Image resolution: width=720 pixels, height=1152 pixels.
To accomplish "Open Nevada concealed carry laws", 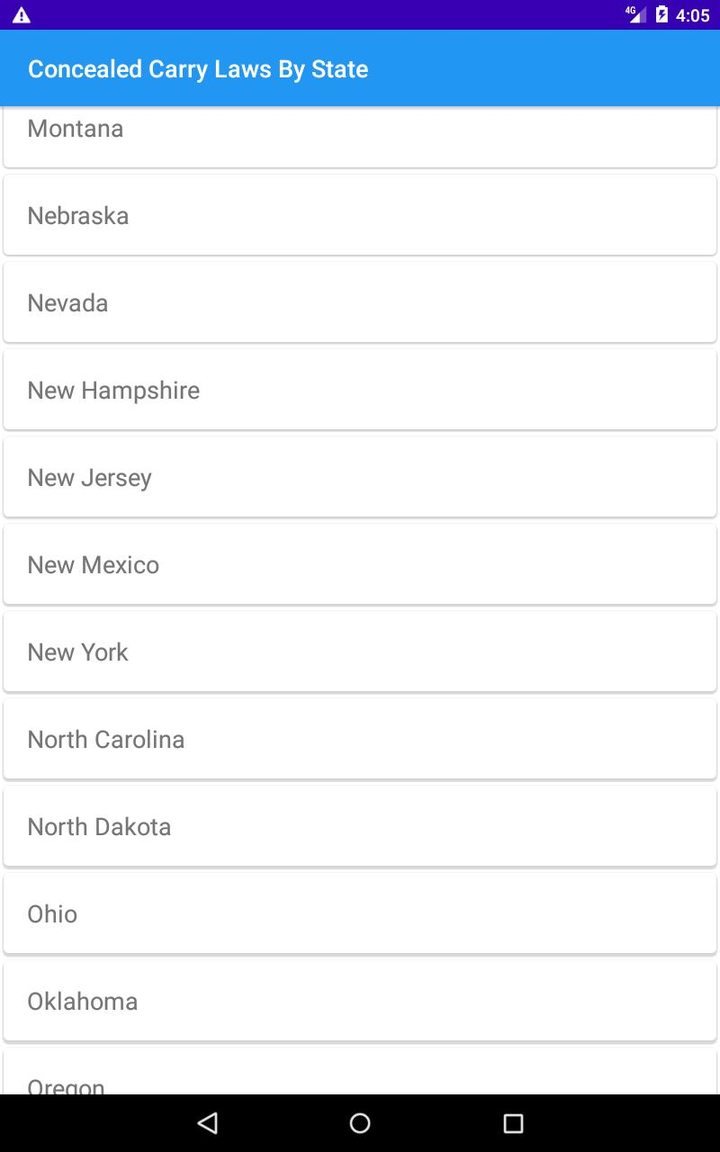I will [360, 302].
